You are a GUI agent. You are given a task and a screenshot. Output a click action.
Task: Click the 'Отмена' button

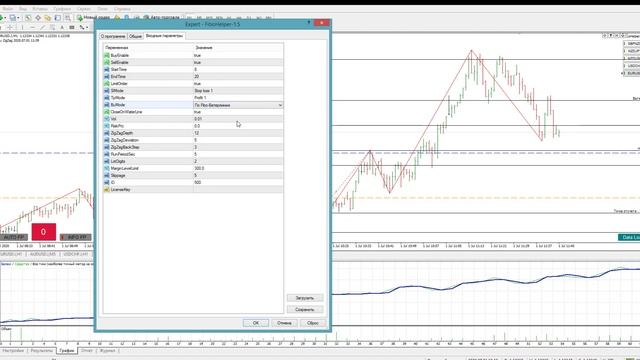tap(284, 323)
